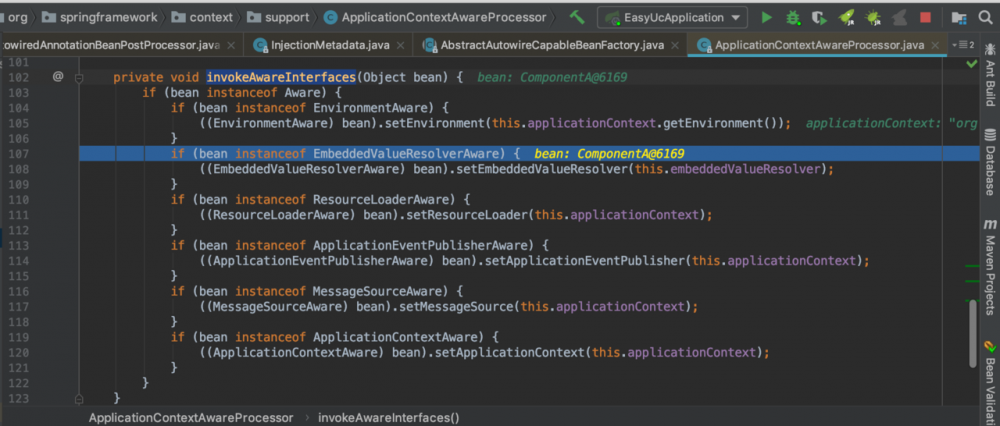Close the InjectionMetadata.java tab
The width and height of the screenshot is (1000, 426).
398,45
